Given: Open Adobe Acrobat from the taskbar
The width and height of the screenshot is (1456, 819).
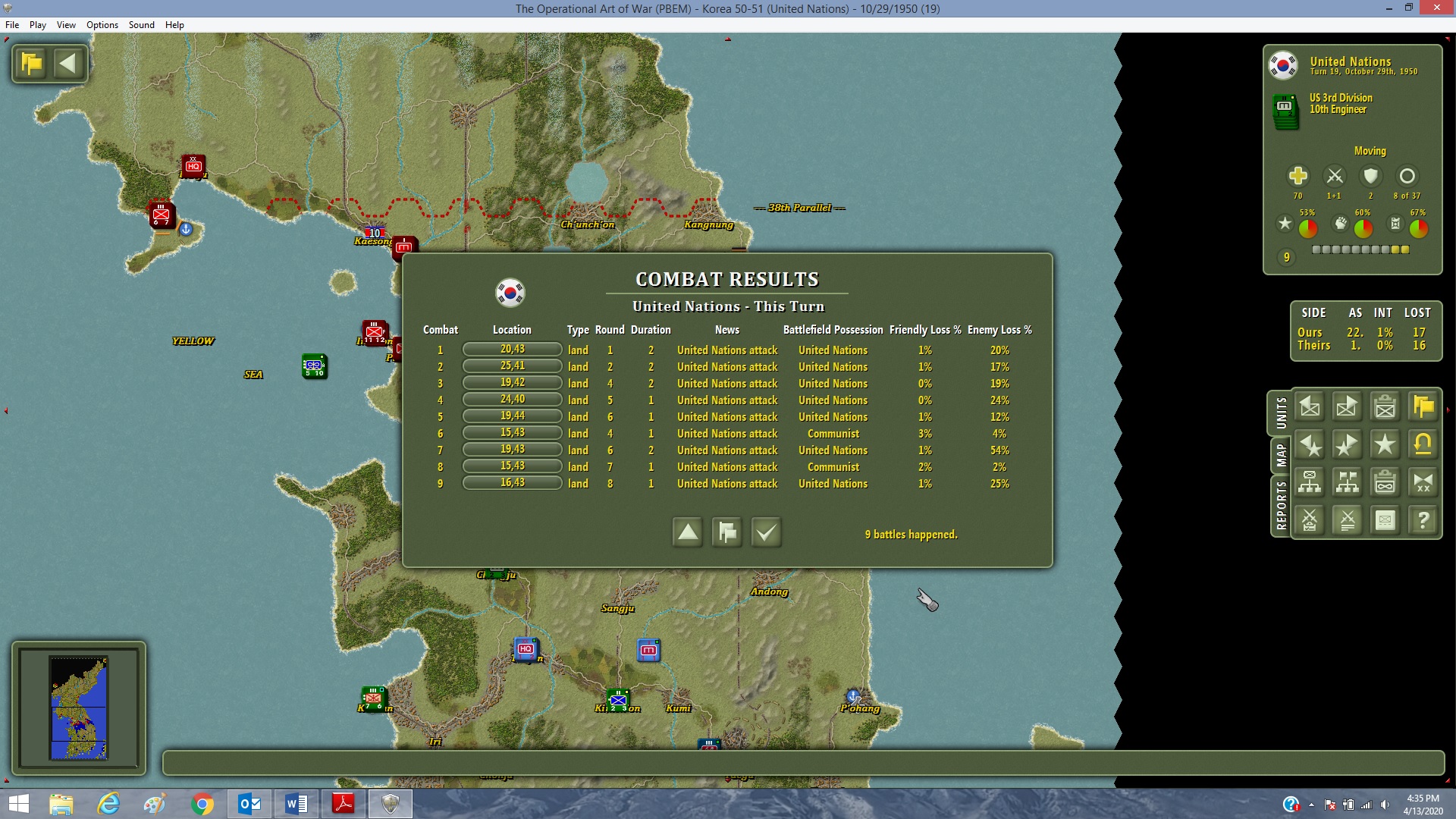Looking at the screenshot, I should (x=344, y=804).
